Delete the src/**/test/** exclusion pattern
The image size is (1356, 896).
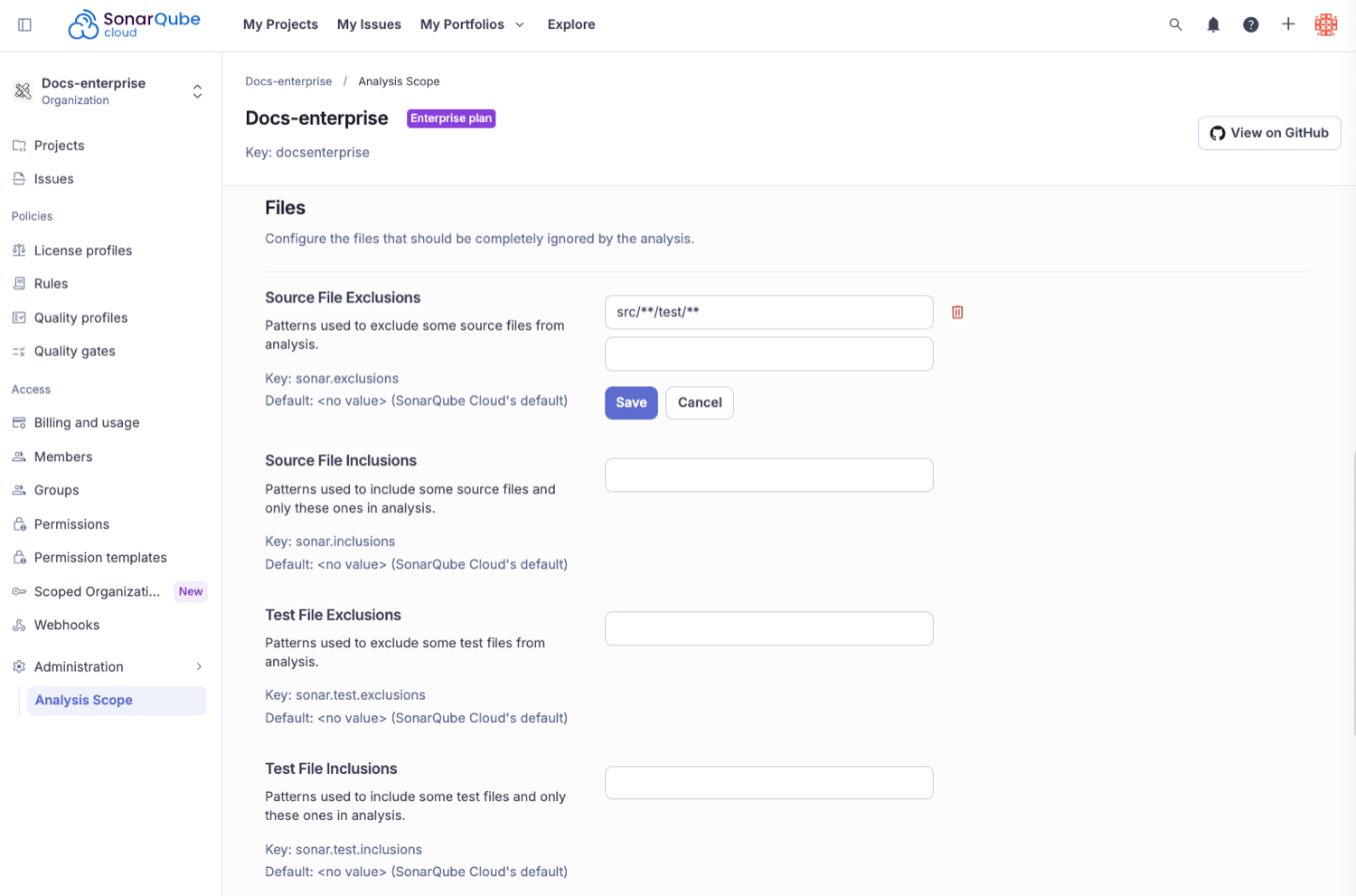(957, 312)
